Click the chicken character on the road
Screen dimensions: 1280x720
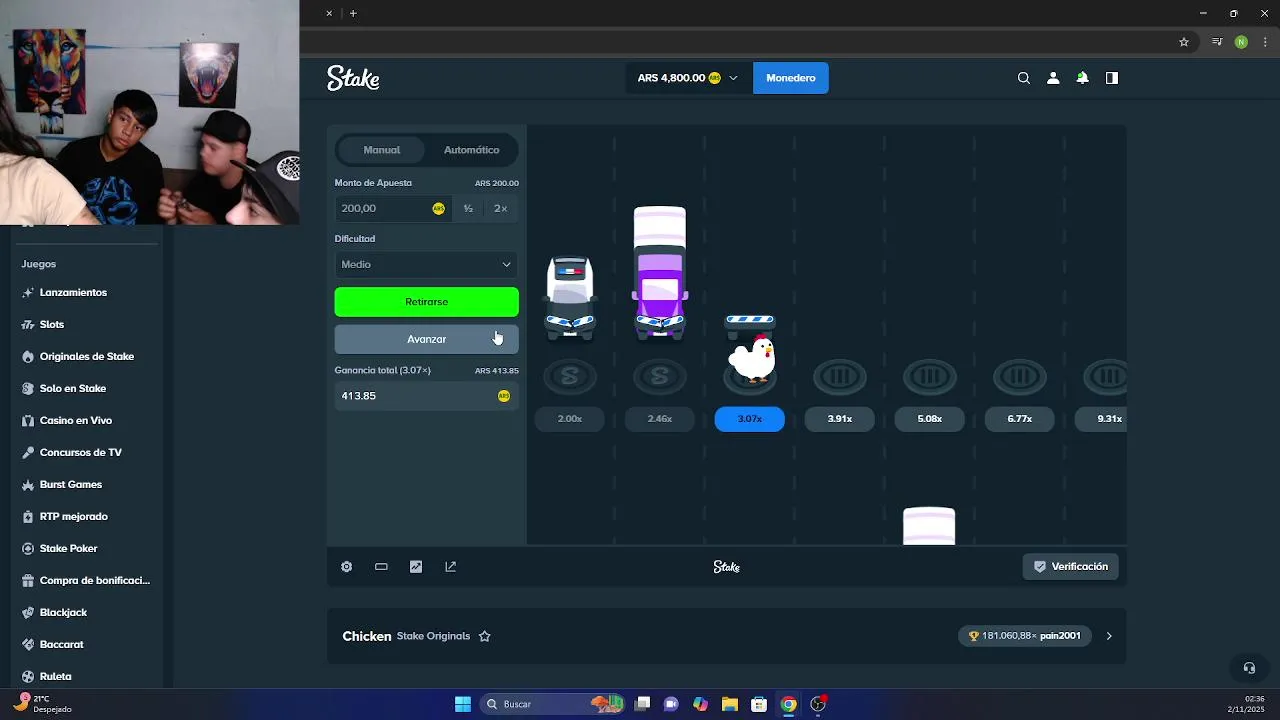click(x=752, y=358)
